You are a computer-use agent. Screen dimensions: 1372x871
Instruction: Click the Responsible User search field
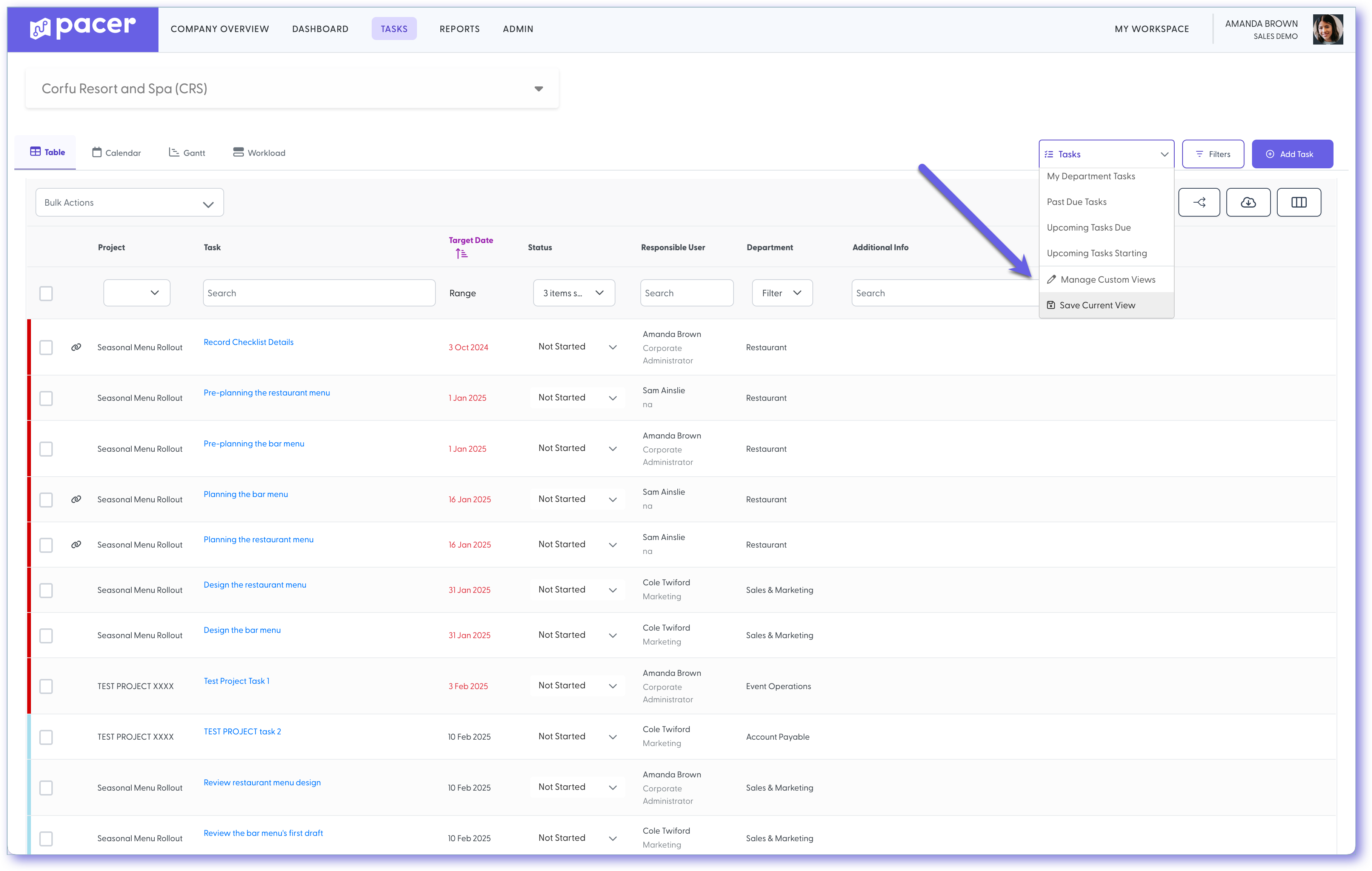tap(687, 293)
